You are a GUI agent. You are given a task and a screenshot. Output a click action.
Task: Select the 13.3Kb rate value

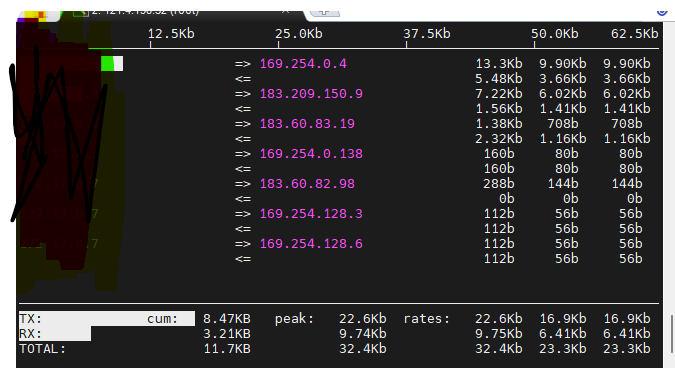pyautogui.click(x=499, y=64)
